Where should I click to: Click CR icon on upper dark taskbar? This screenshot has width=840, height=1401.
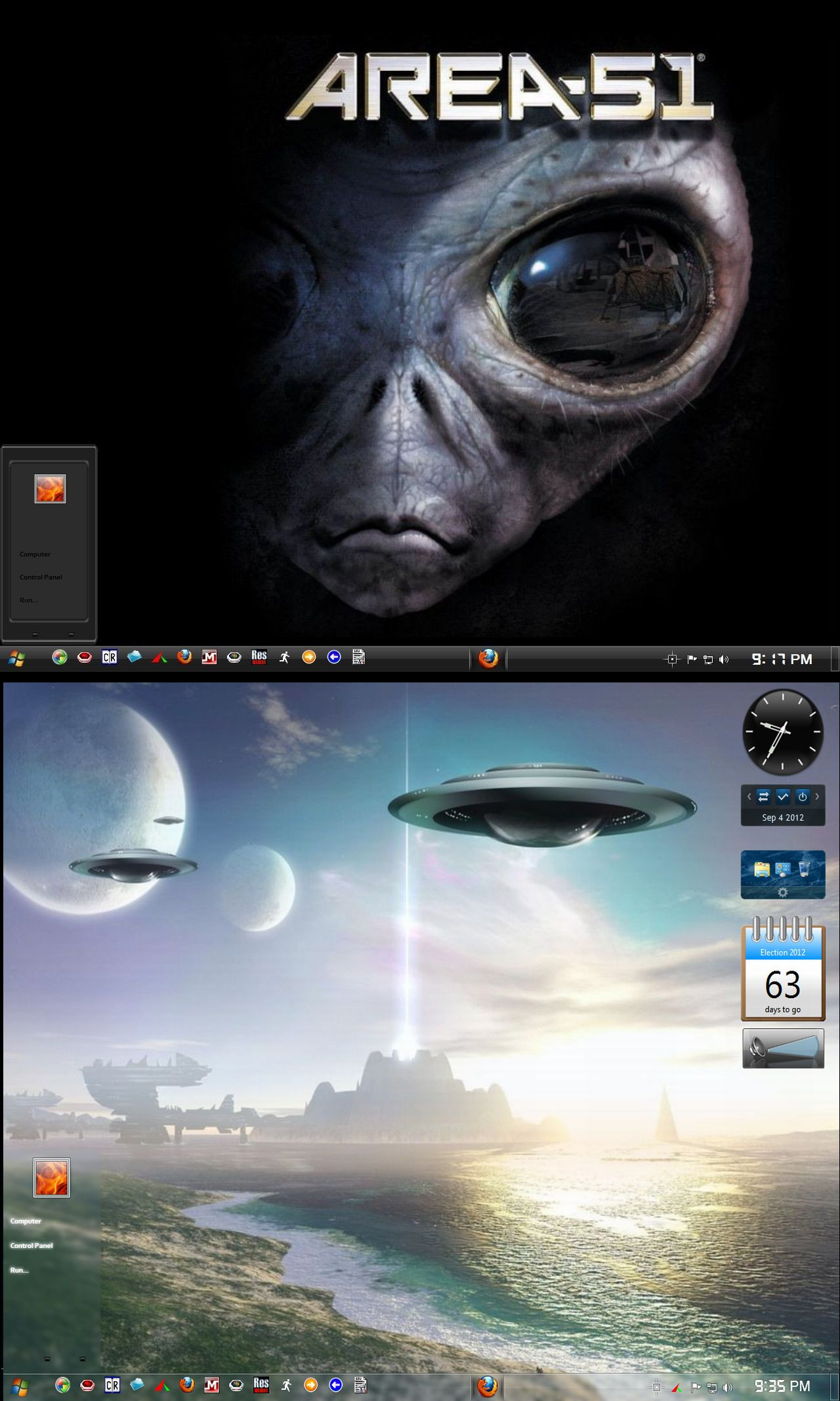(110, 657)
